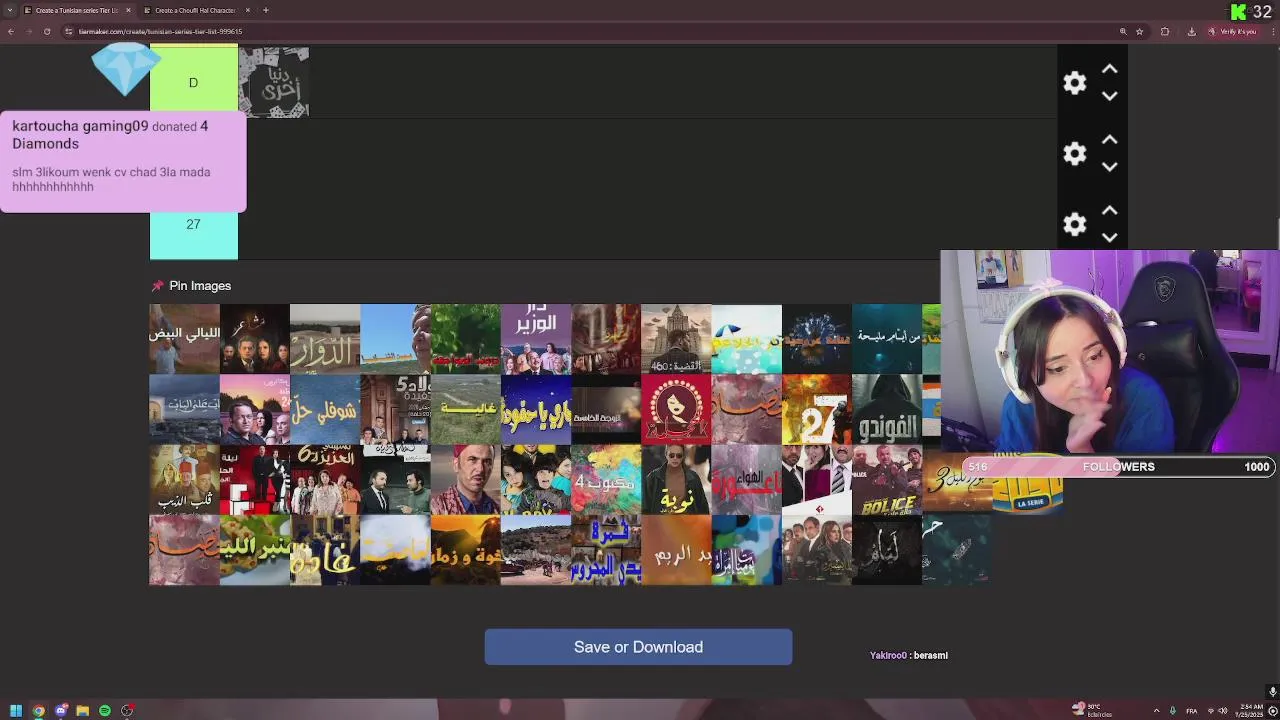Click the zoom magnifier icon in address bar

[x=1123, y=31]
